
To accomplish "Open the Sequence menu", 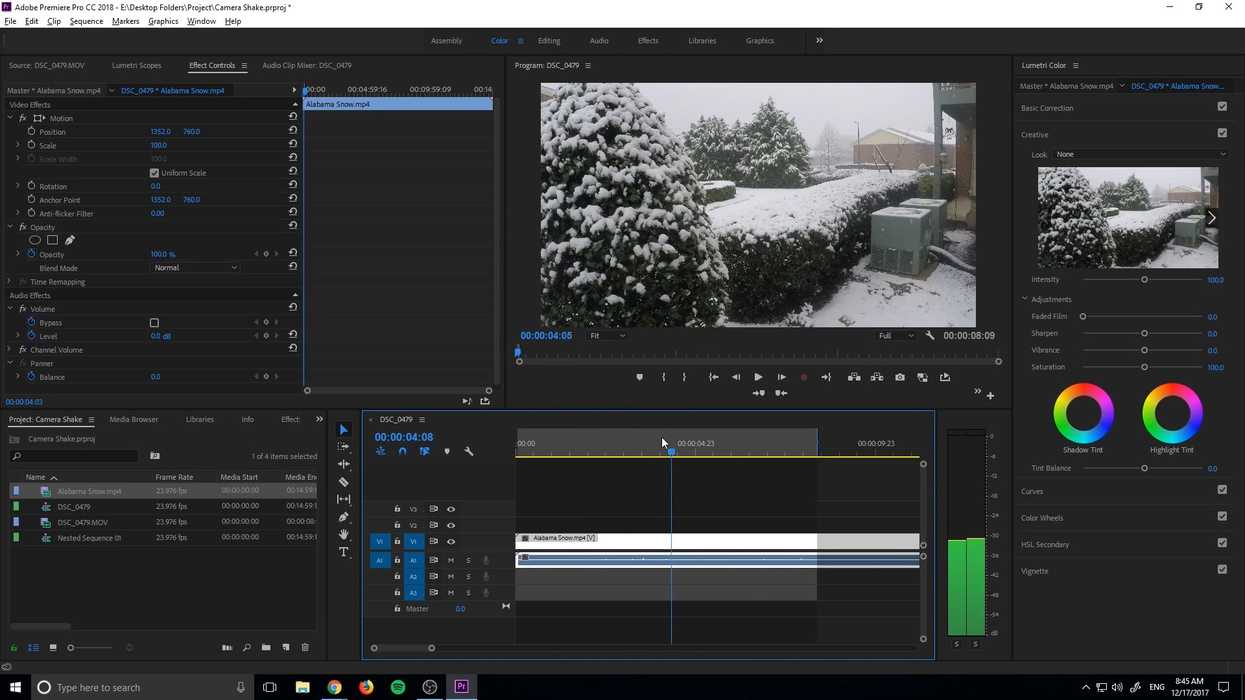I will [x=86, y=21].
